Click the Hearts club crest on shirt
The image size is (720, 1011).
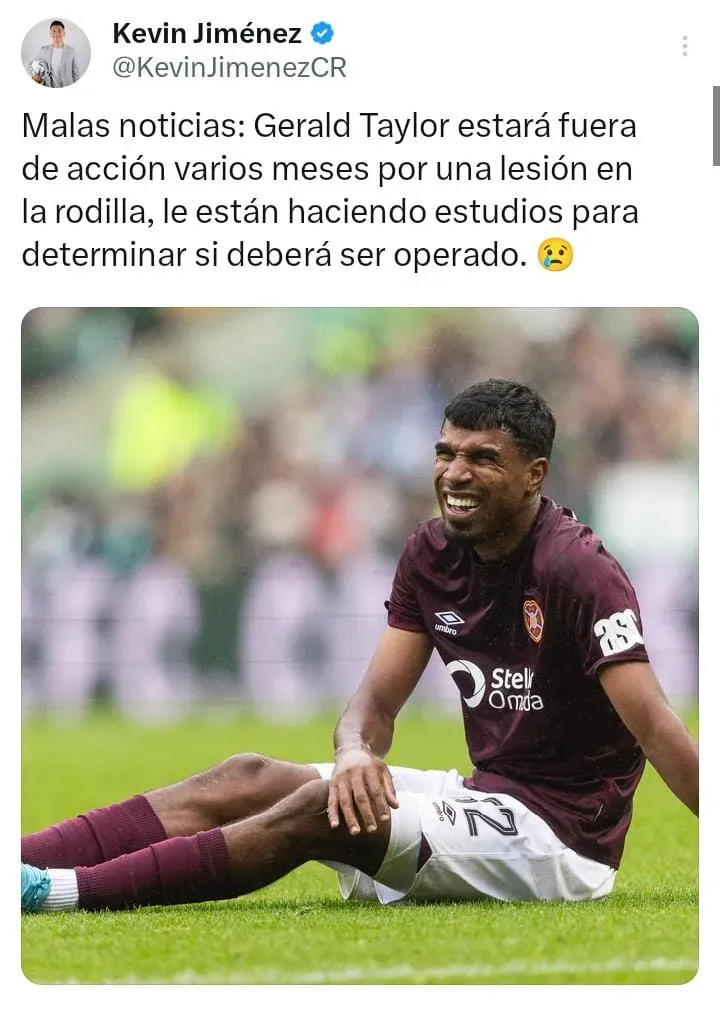[533, 620]
